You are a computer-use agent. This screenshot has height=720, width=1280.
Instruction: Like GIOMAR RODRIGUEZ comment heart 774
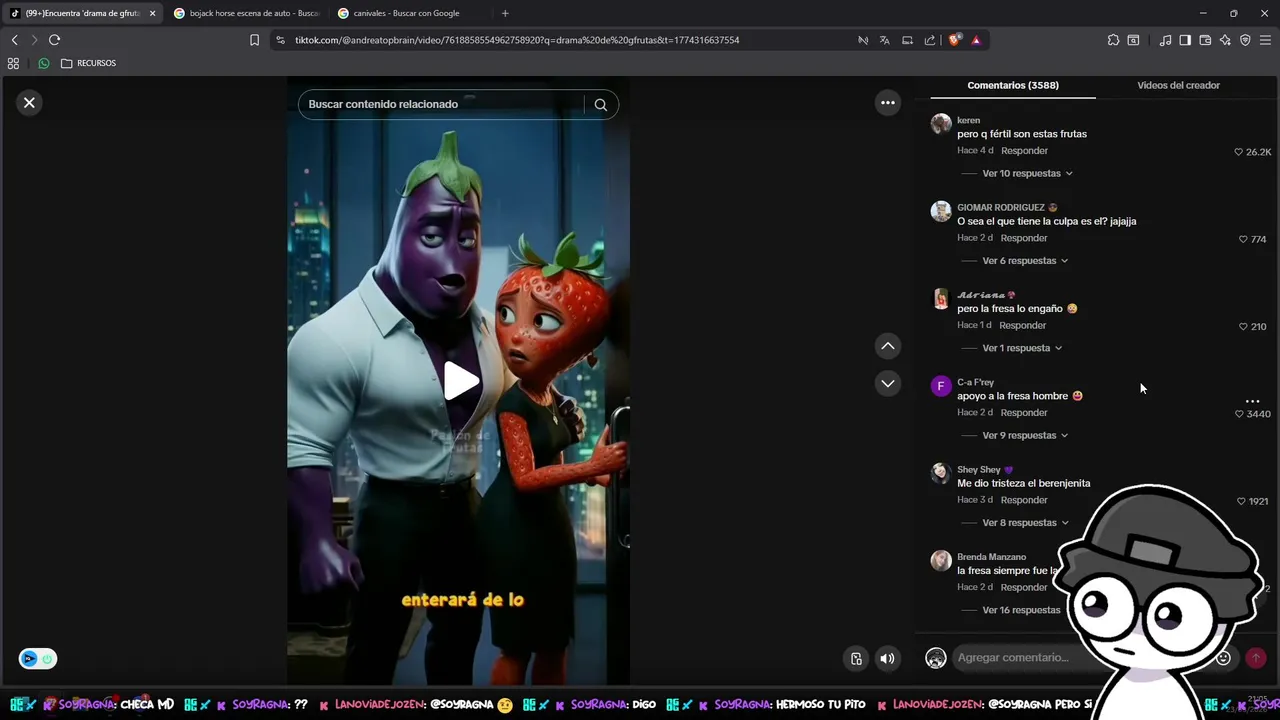[1243, 239]
